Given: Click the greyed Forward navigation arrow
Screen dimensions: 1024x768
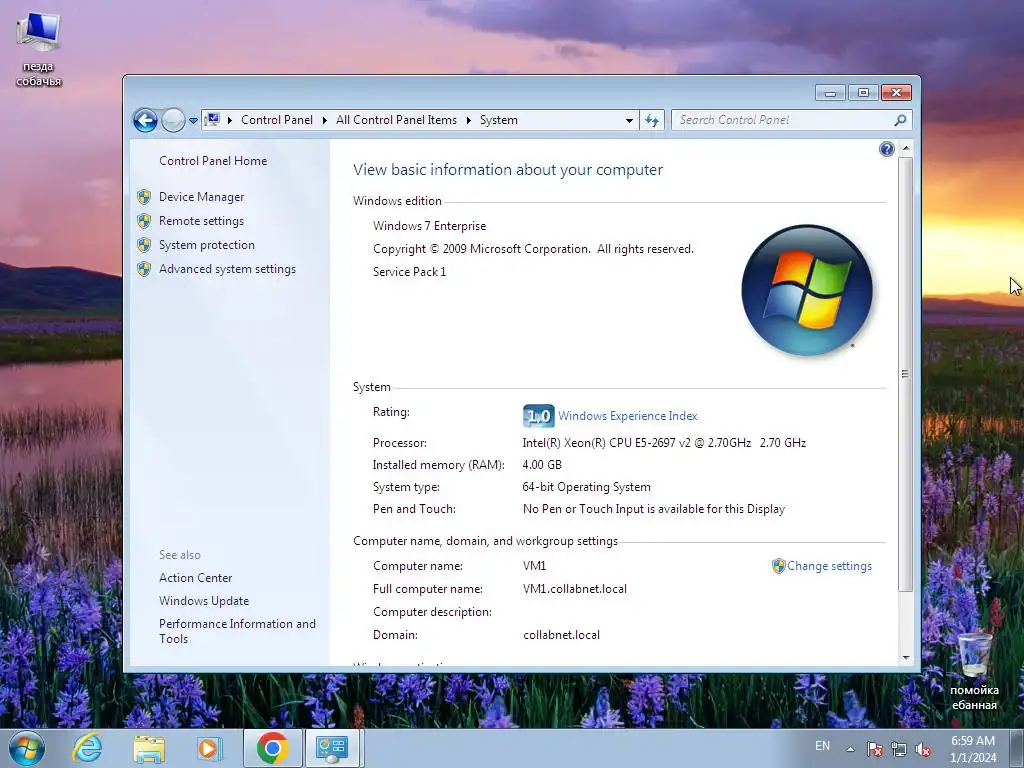Looking at the screenshot, I should point(173,120).
